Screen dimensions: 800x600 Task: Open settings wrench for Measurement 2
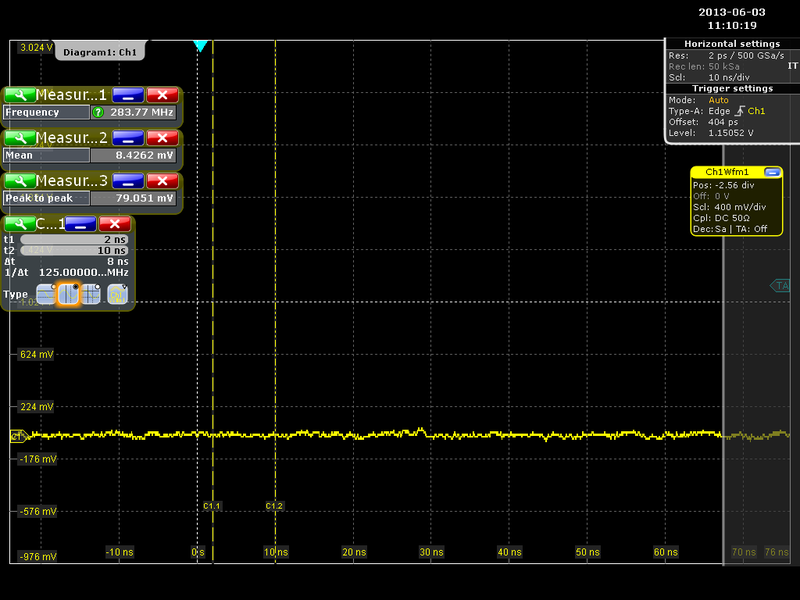[19, 138]
